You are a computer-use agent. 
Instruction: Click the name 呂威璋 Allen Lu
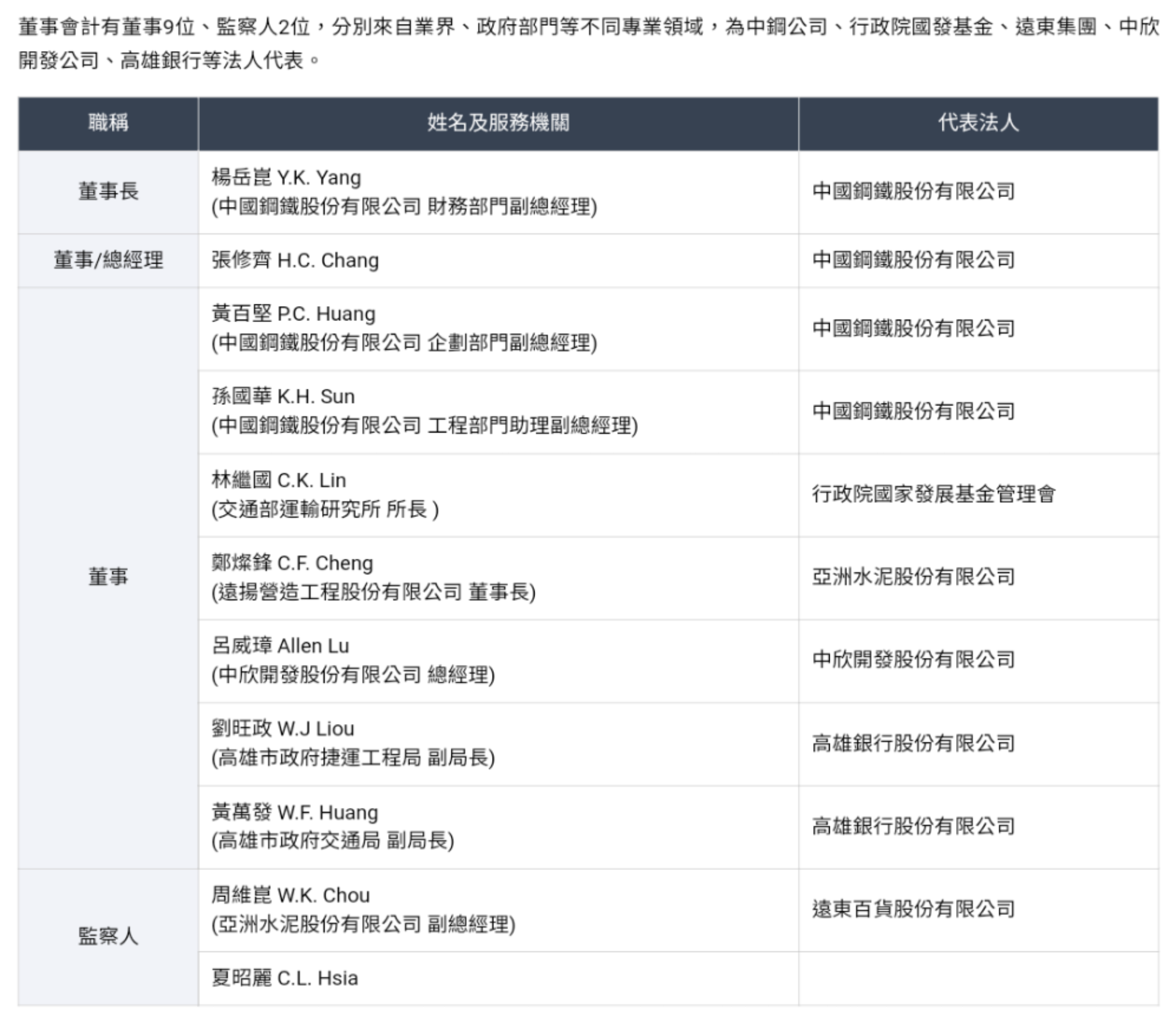(x=280, y=645)
